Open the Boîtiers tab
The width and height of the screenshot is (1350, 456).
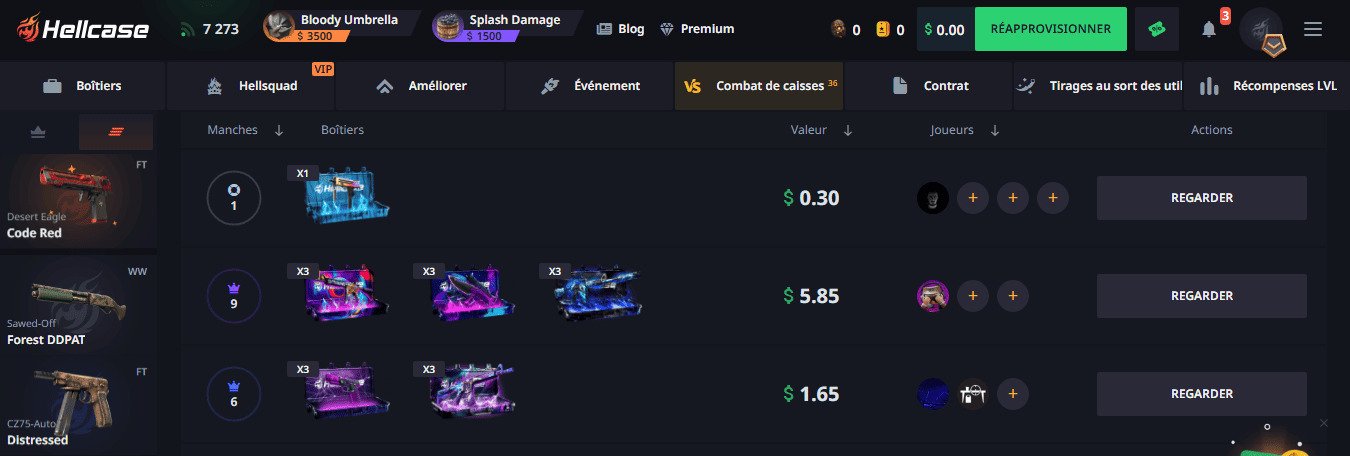(83, 86)
